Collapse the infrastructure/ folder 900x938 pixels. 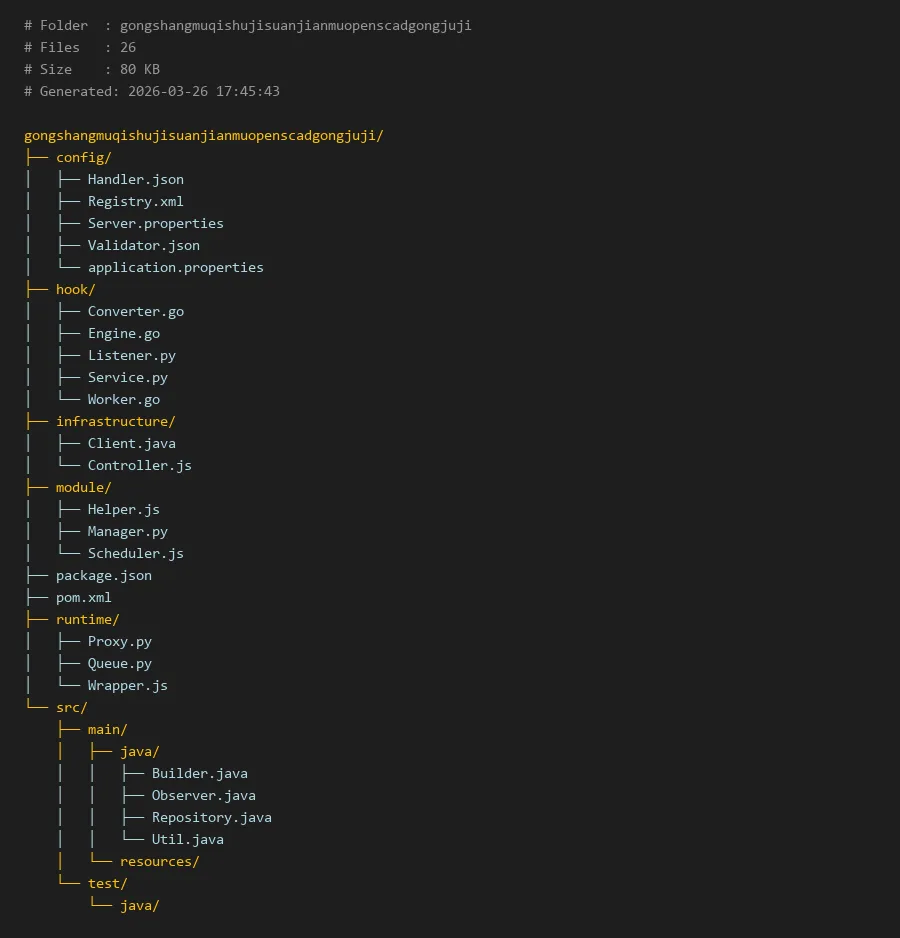[x=115, y=421]
